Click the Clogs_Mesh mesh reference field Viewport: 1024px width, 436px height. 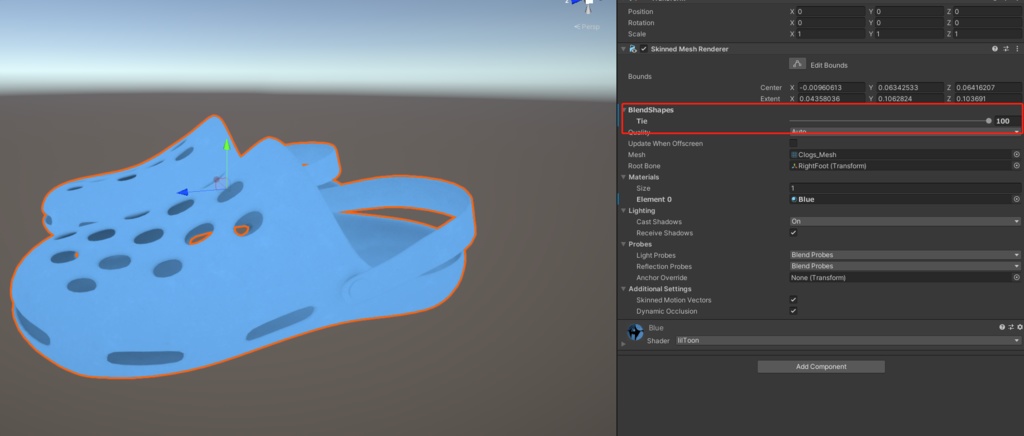coord(900,155)
